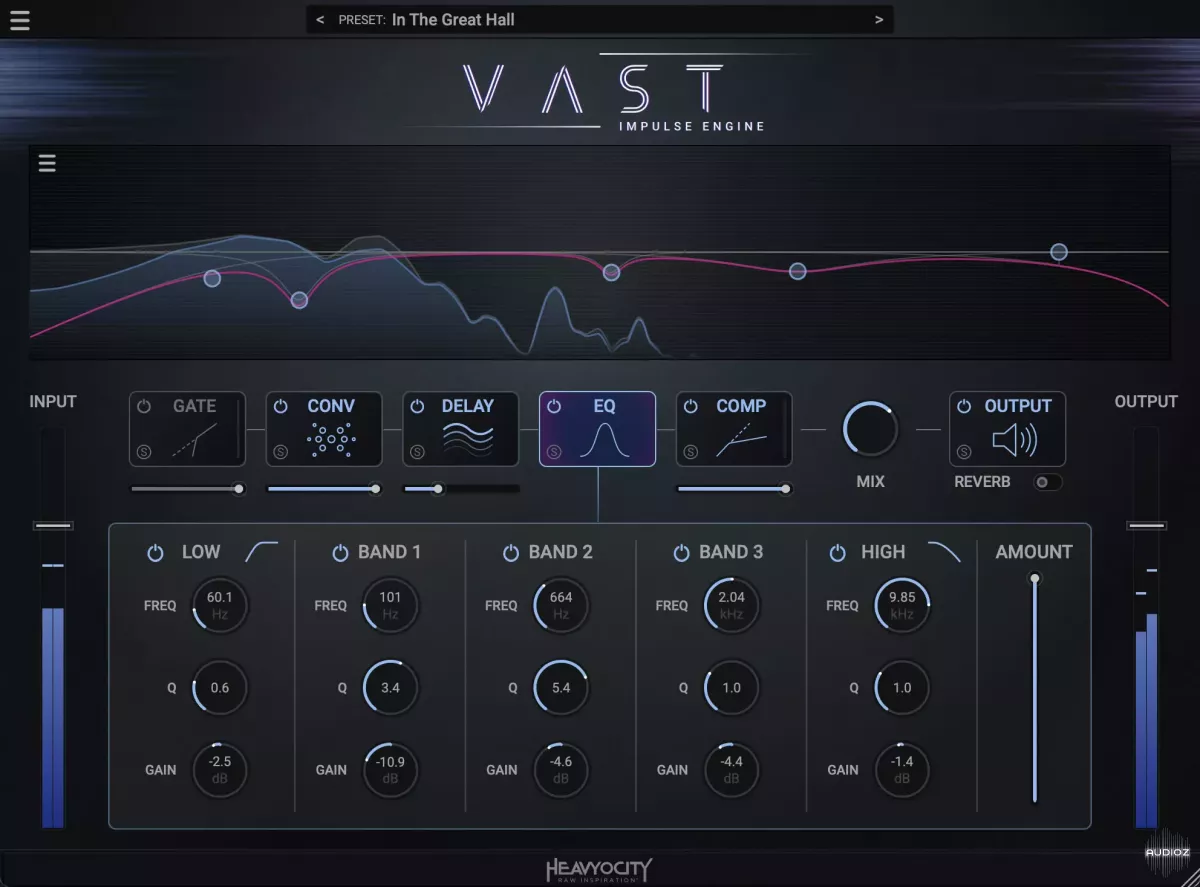
Task: Click the LOW Q knob 0.6
Action: (220, 688)
